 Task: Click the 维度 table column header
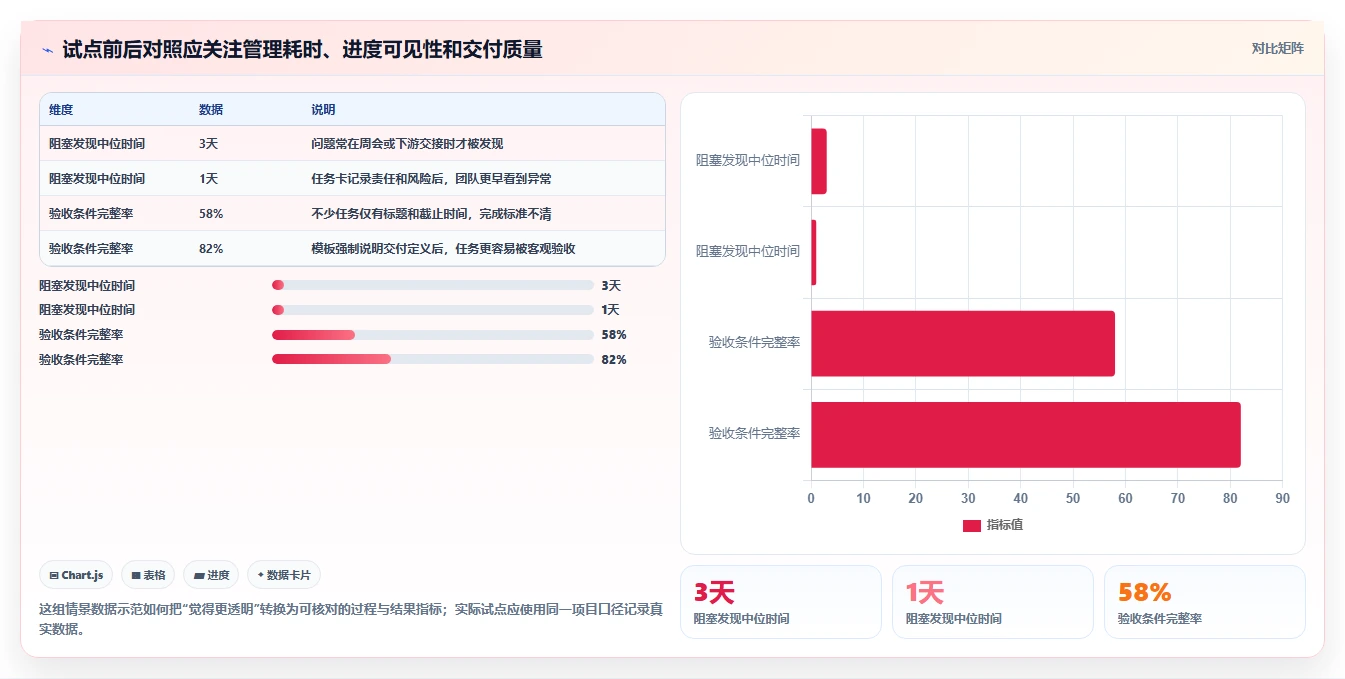pyautogui.click(x=61, y=110)
